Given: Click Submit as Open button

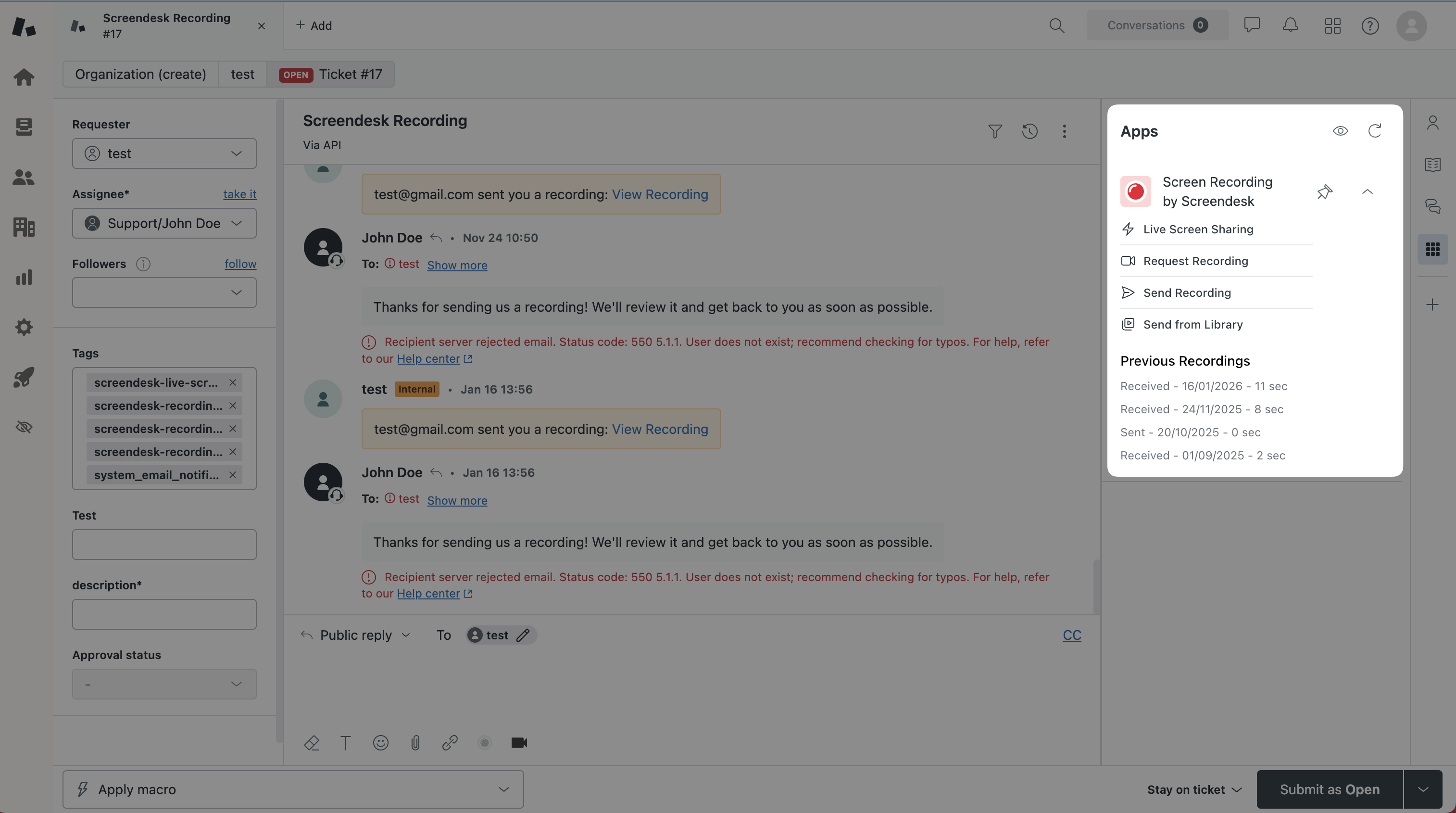Looking at the screenshot, I should click(x=1330, y=789).
